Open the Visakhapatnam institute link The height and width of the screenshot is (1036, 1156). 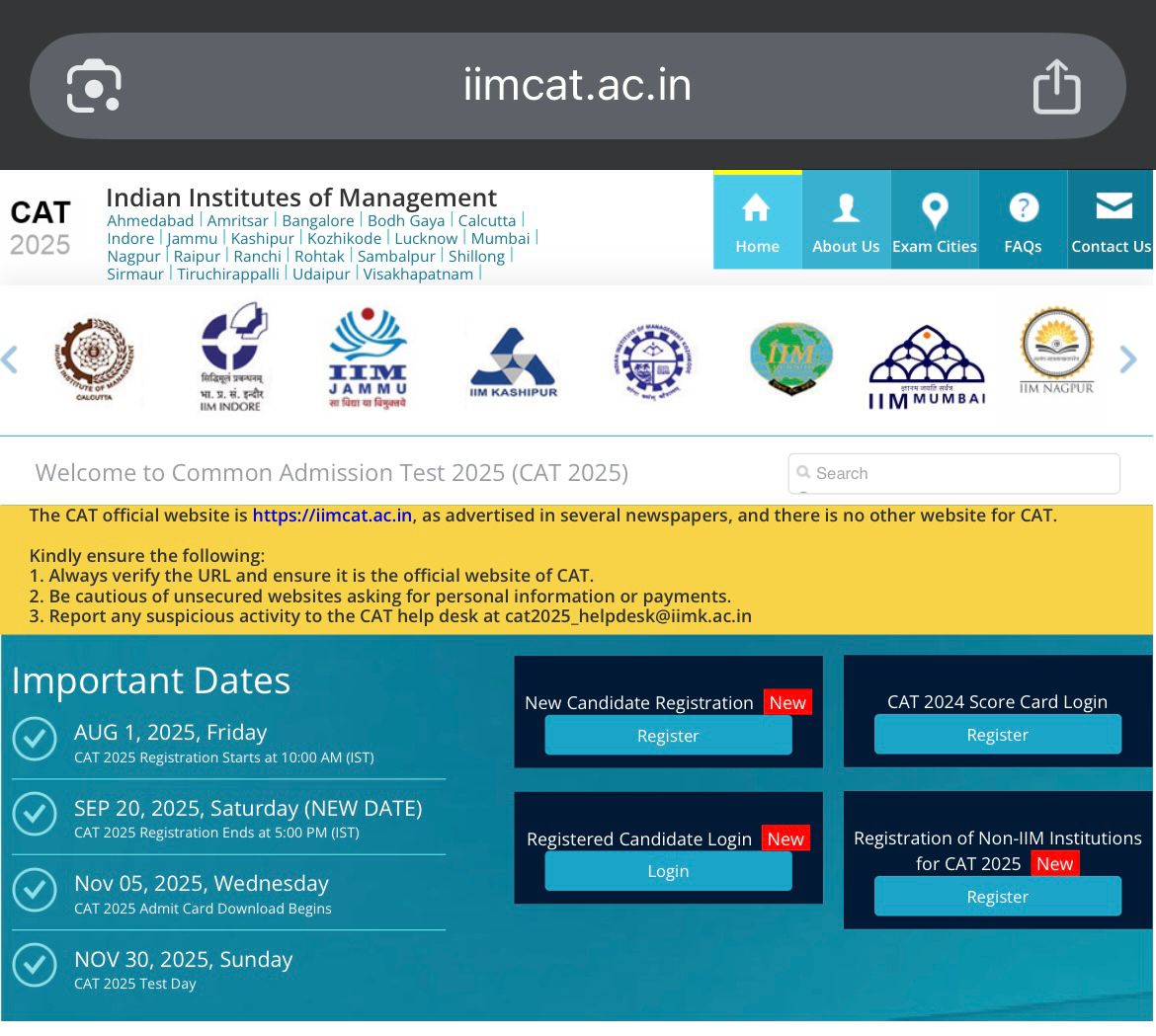[x=418, y=274]
